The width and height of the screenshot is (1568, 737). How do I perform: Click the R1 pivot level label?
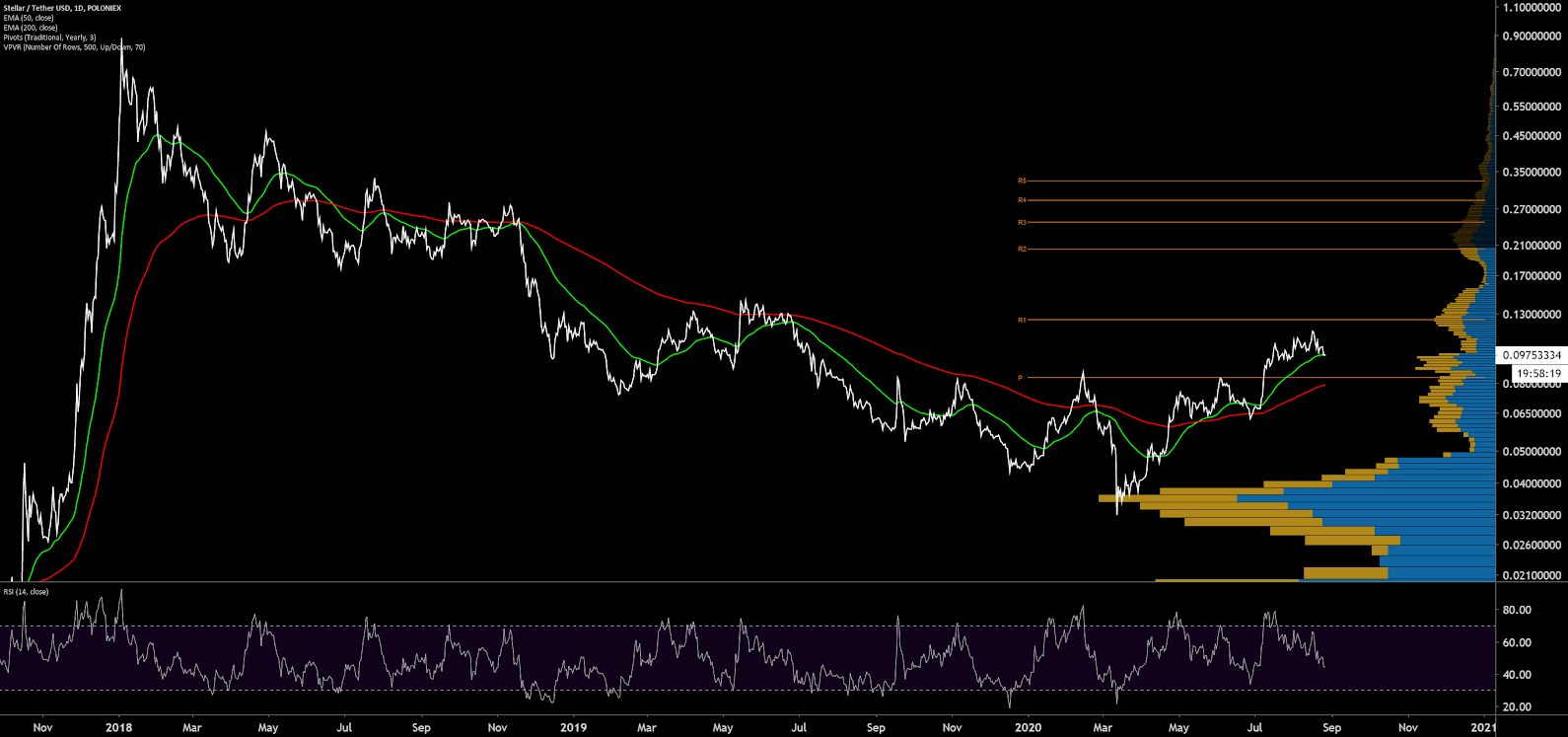[x=1022, y=320]
